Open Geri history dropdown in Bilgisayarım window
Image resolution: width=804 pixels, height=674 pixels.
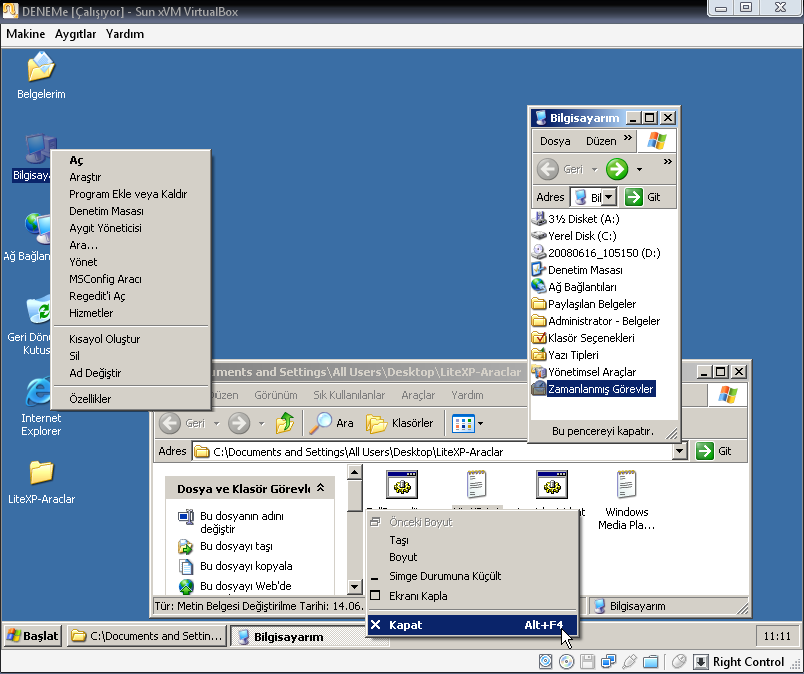tap(594, 169)
